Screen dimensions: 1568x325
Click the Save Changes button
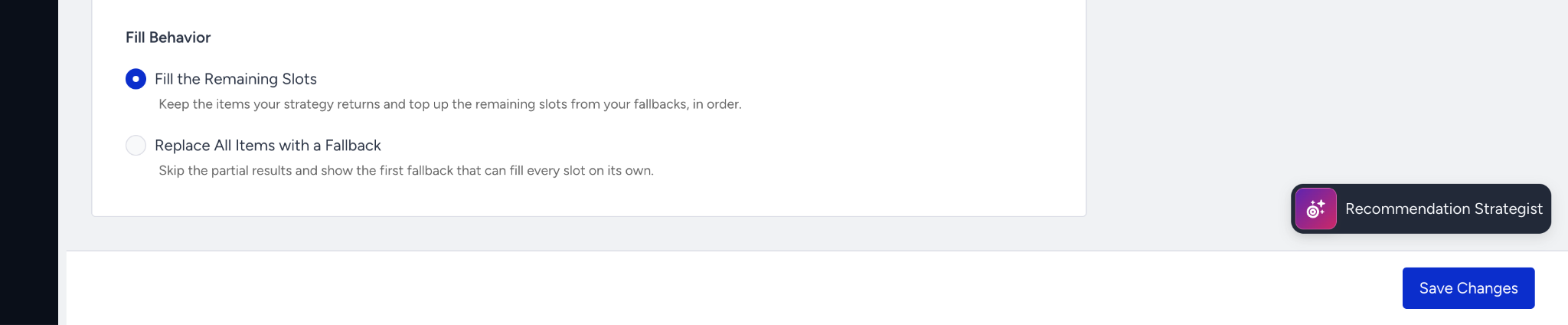[x=1468, y=288]
